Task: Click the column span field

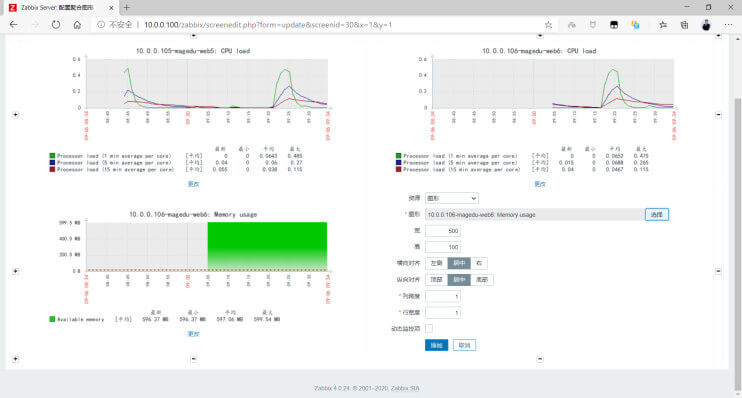Action: click(x=443, y=296)
